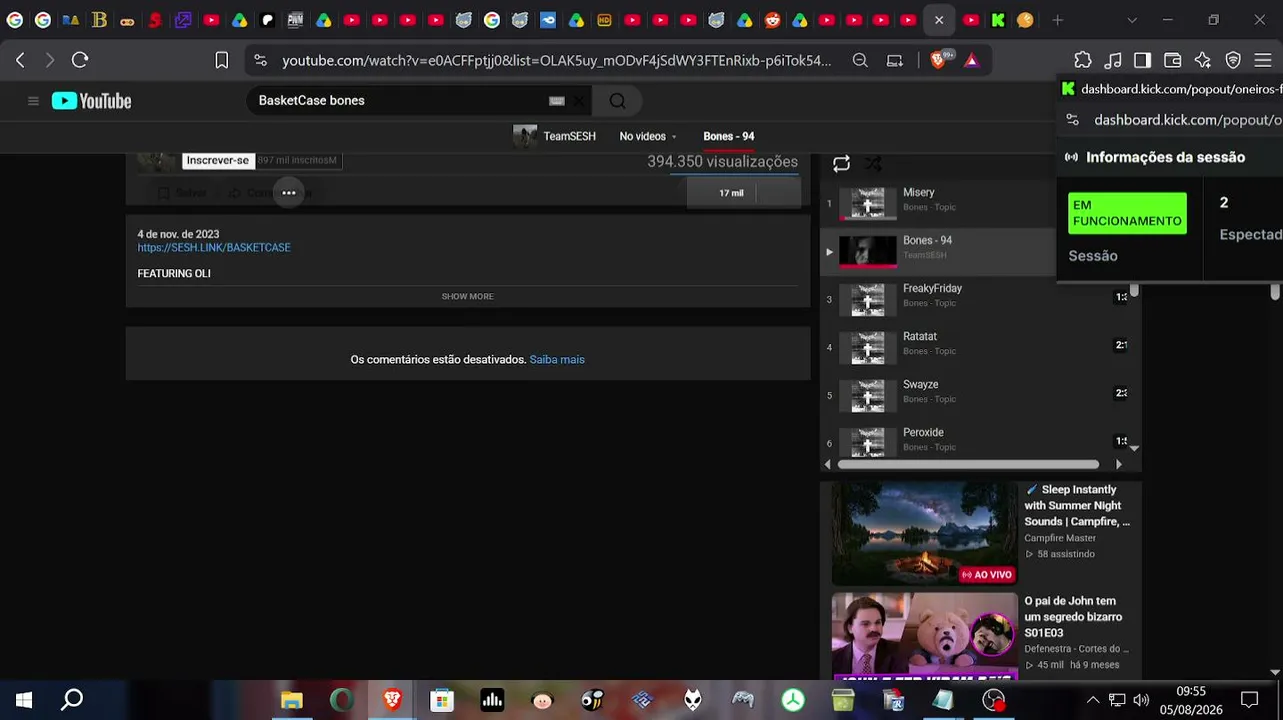
Task: Open the on-screen keyboard icon in search
Action: [557, 101]
